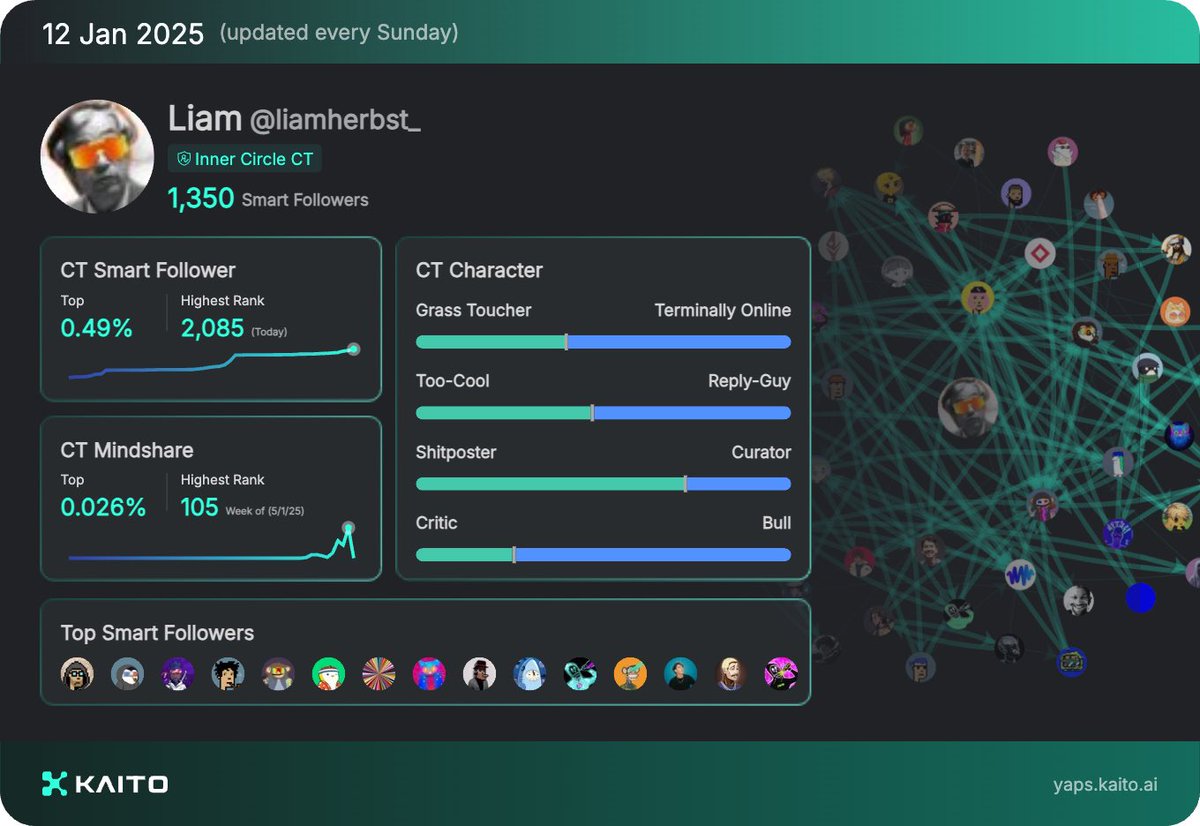Image resolution: width=1200 pixels, height=826 pixels.
Task: Click the Too-Cool / Reply-Guy slider handle
Action: point(592,413)
